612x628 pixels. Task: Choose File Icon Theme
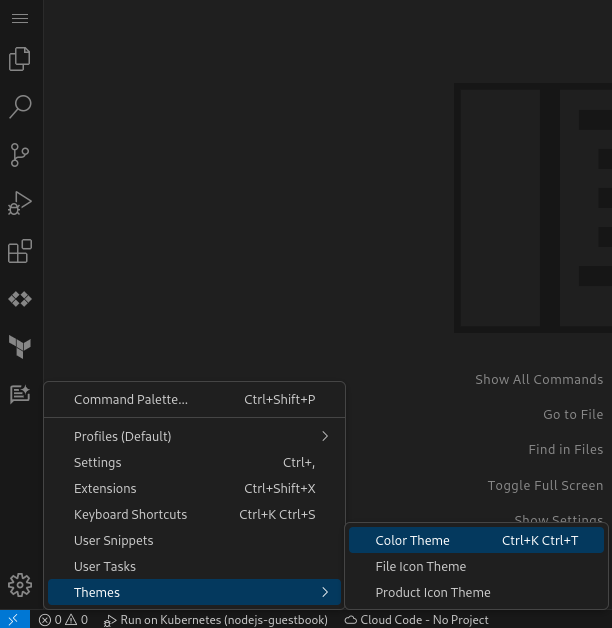click(x=421, y=567)
